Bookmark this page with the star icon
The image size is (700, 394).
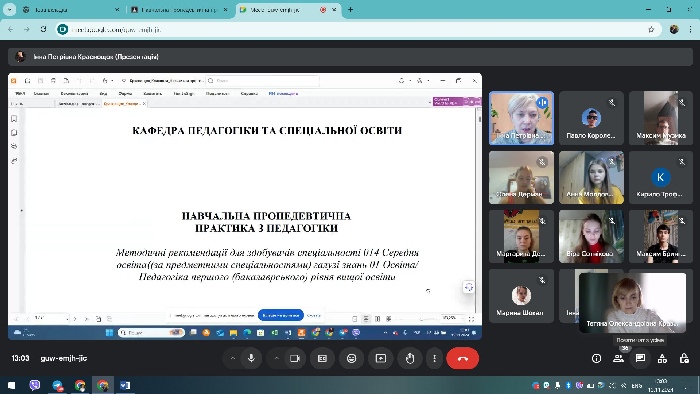tap(651, 29)
